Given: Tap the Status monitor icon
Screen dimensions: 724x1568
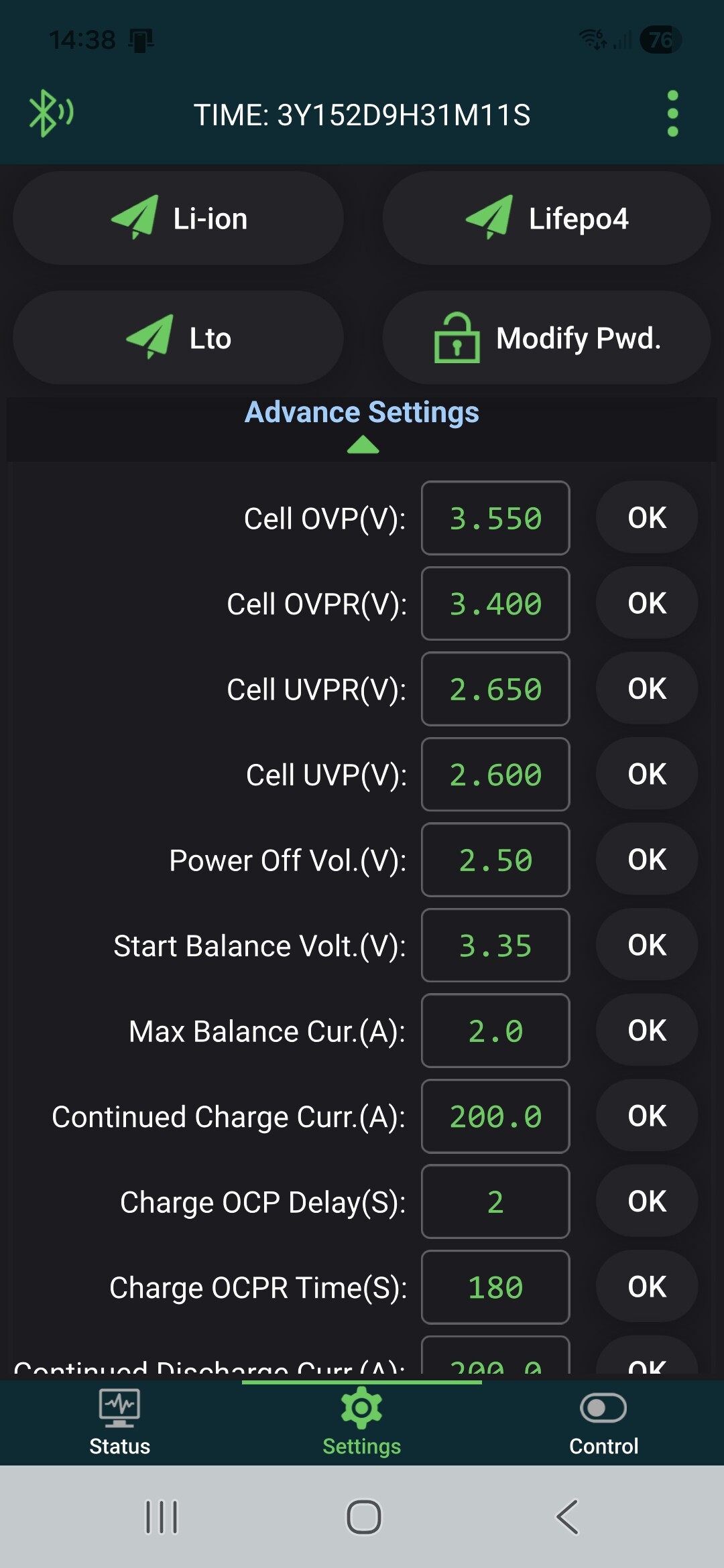Looking at the screenshot, I should pos(119,1408).
